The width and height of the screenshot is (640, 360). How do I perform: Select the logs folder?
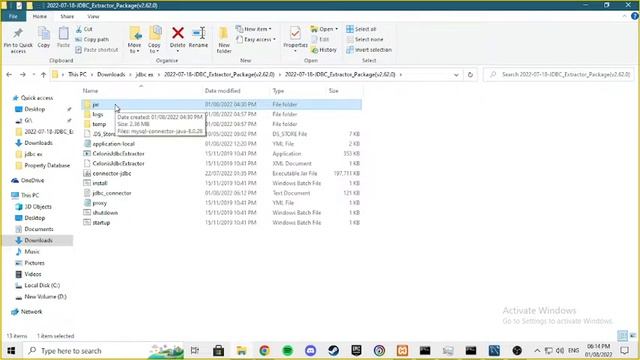click(x=98, y=114)
